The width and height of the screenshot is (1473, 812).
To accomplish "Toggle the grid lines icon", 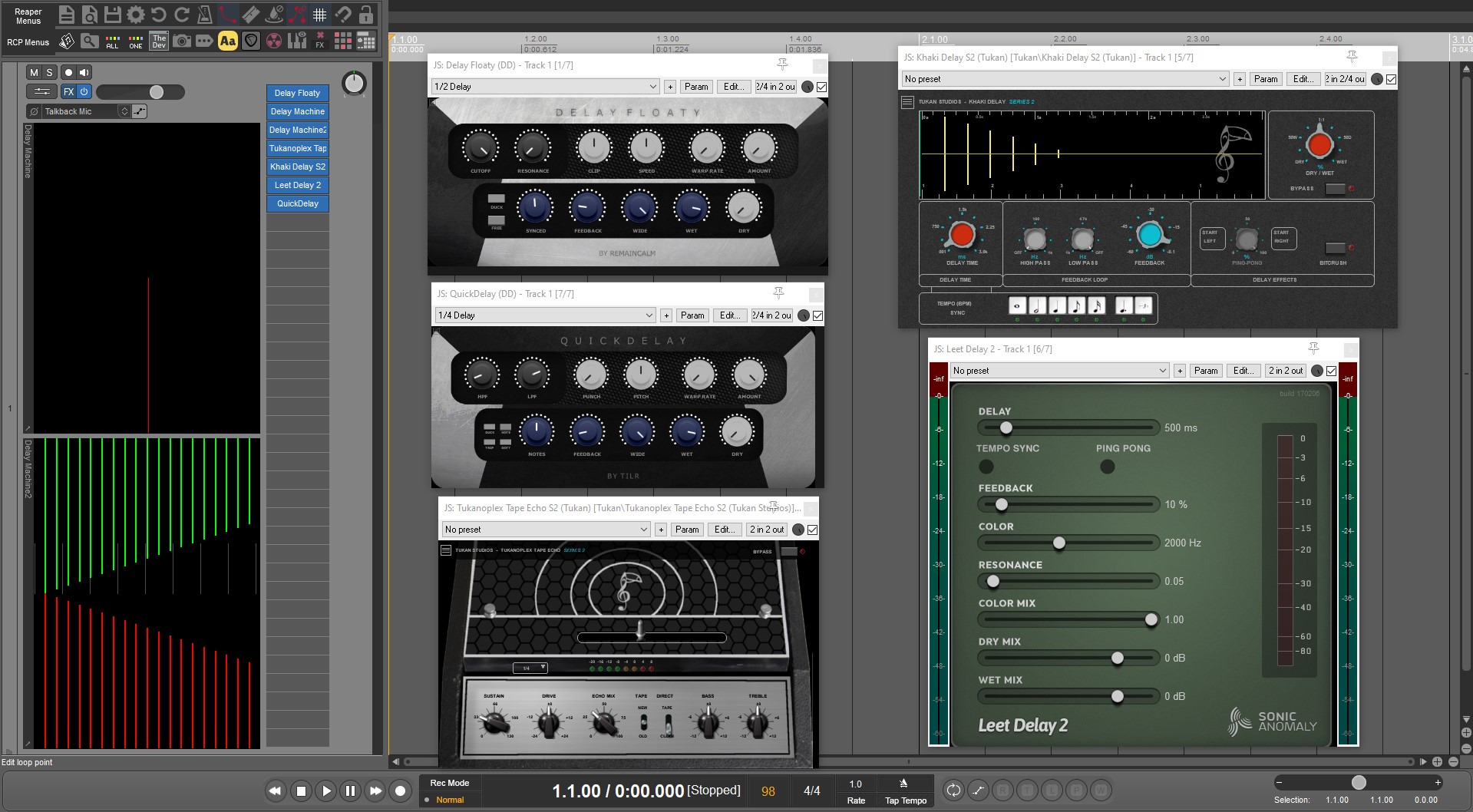I will tap(320, 14).
